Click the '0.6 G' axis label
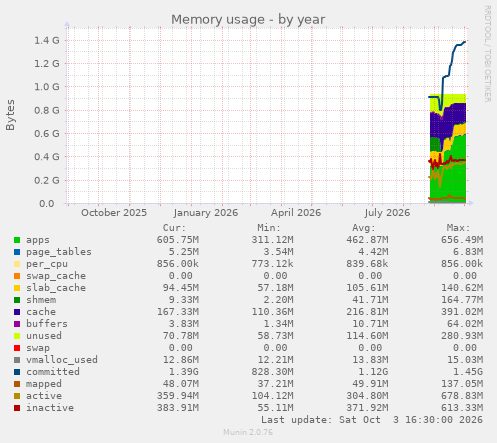The height and width of the screenshot is (443, 497). point(47,133)
